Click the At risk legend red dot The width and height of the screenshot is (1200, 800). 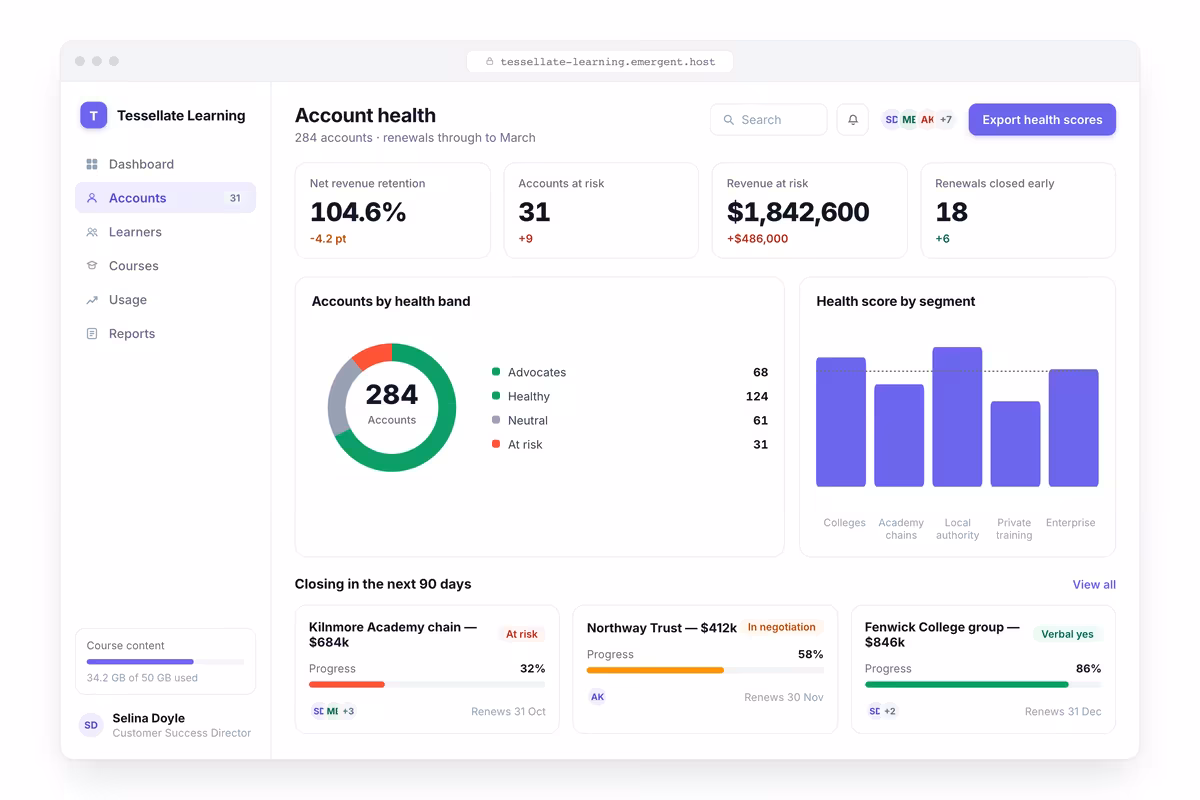pos(496,444)
